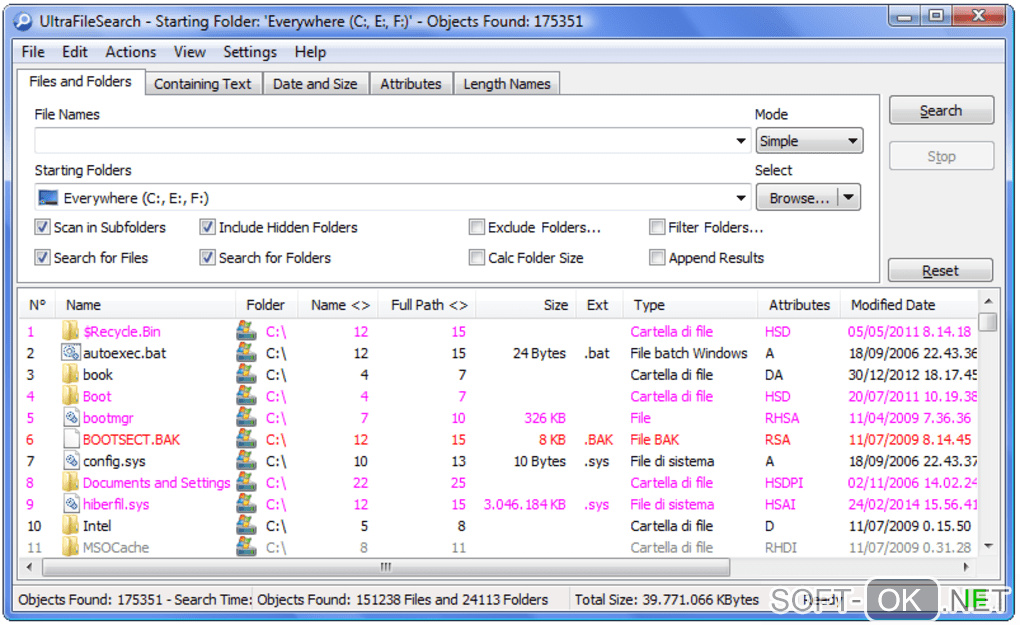Click the bootmgr file icon
The height and width of the screenshot is (625, 1020).
(70, 417)
